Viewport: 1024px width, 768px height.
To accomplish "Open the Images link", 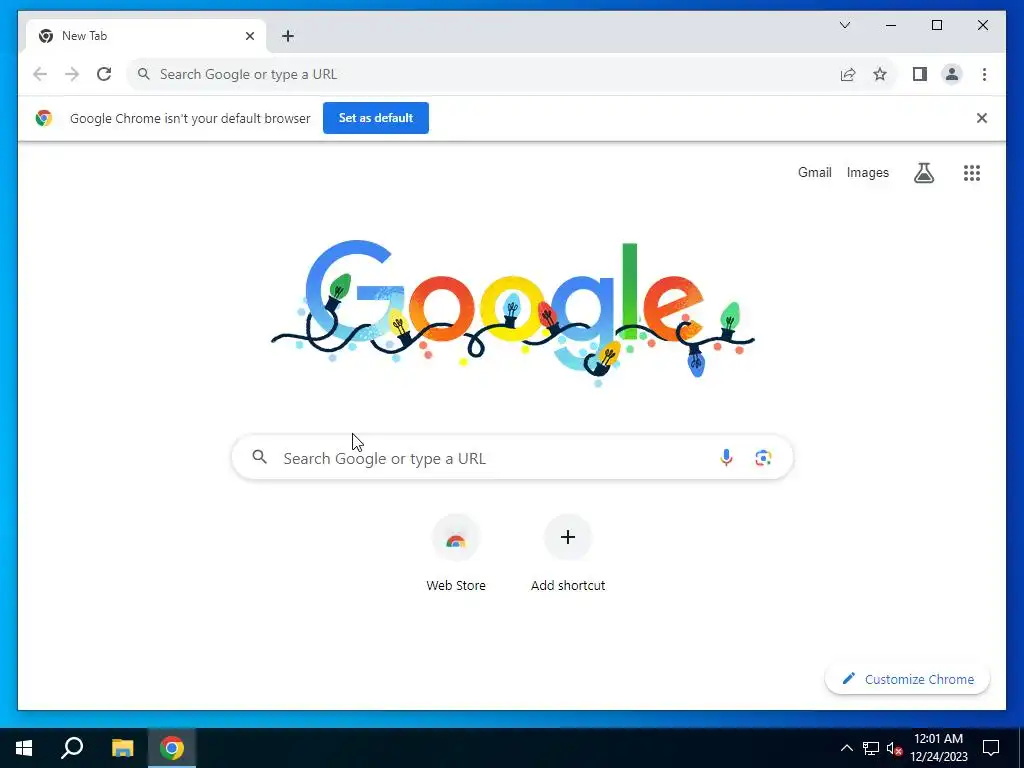I will coord(867,173).
